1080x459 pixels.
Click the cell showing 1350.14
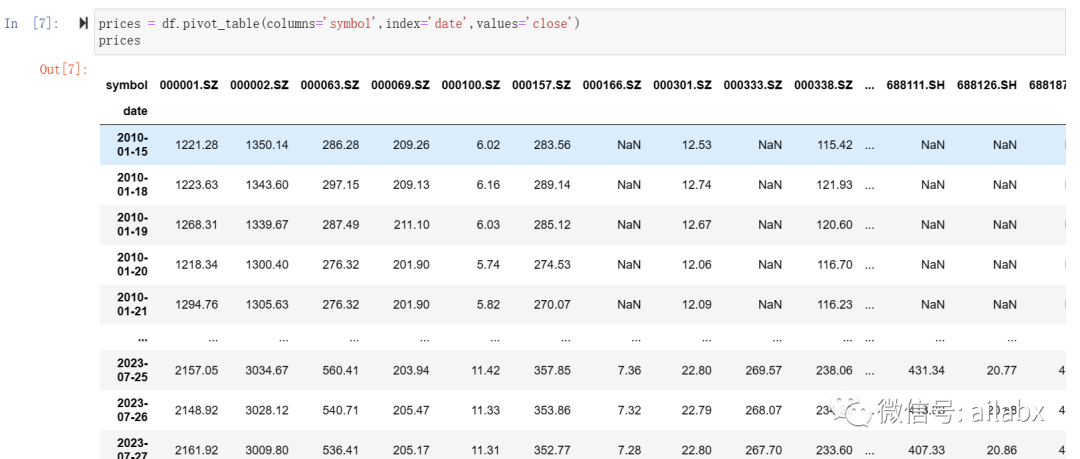267,145
